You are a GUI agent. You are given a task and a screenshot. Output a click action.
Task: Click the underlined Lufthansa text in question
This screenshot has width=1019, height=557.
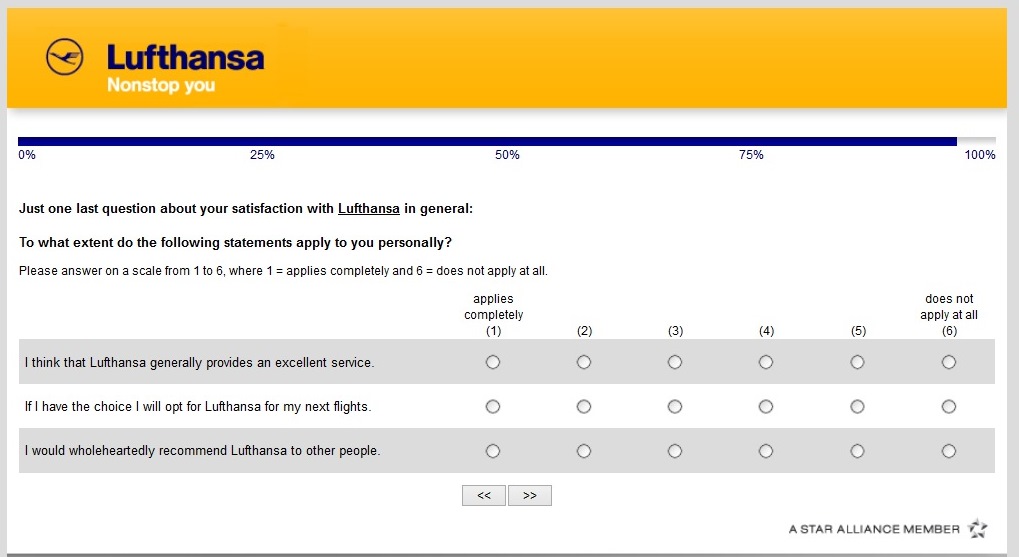click(x=369, y=209)
